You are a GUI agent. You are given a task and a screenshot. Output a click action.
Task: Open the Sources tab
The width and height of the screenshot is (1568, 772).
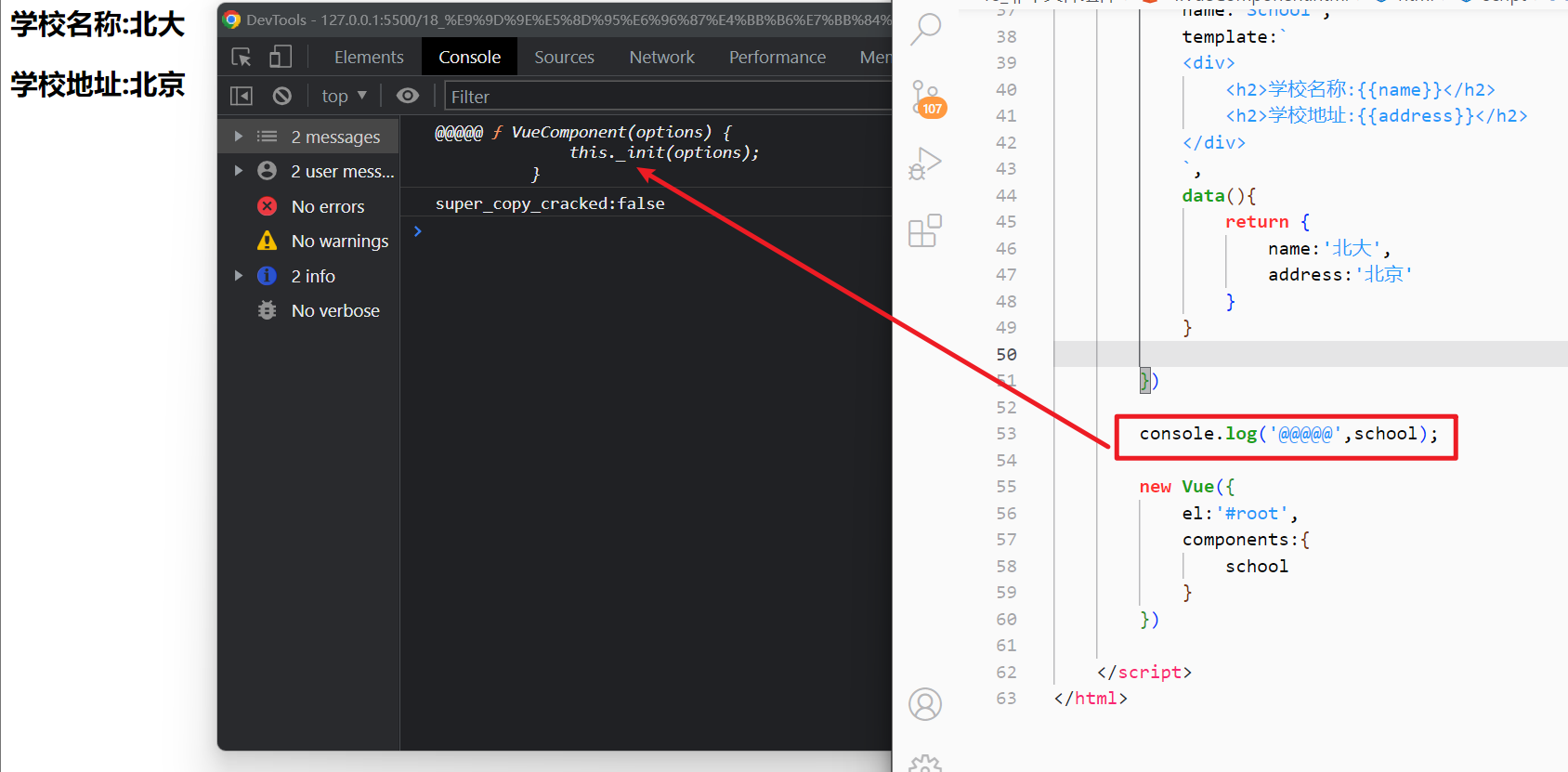564,58
